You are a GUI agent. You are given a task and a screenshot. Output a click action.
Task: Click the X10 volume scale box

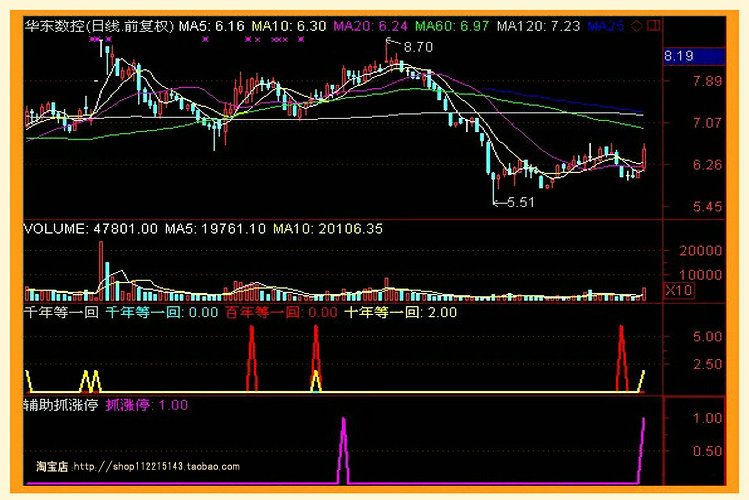680,290
